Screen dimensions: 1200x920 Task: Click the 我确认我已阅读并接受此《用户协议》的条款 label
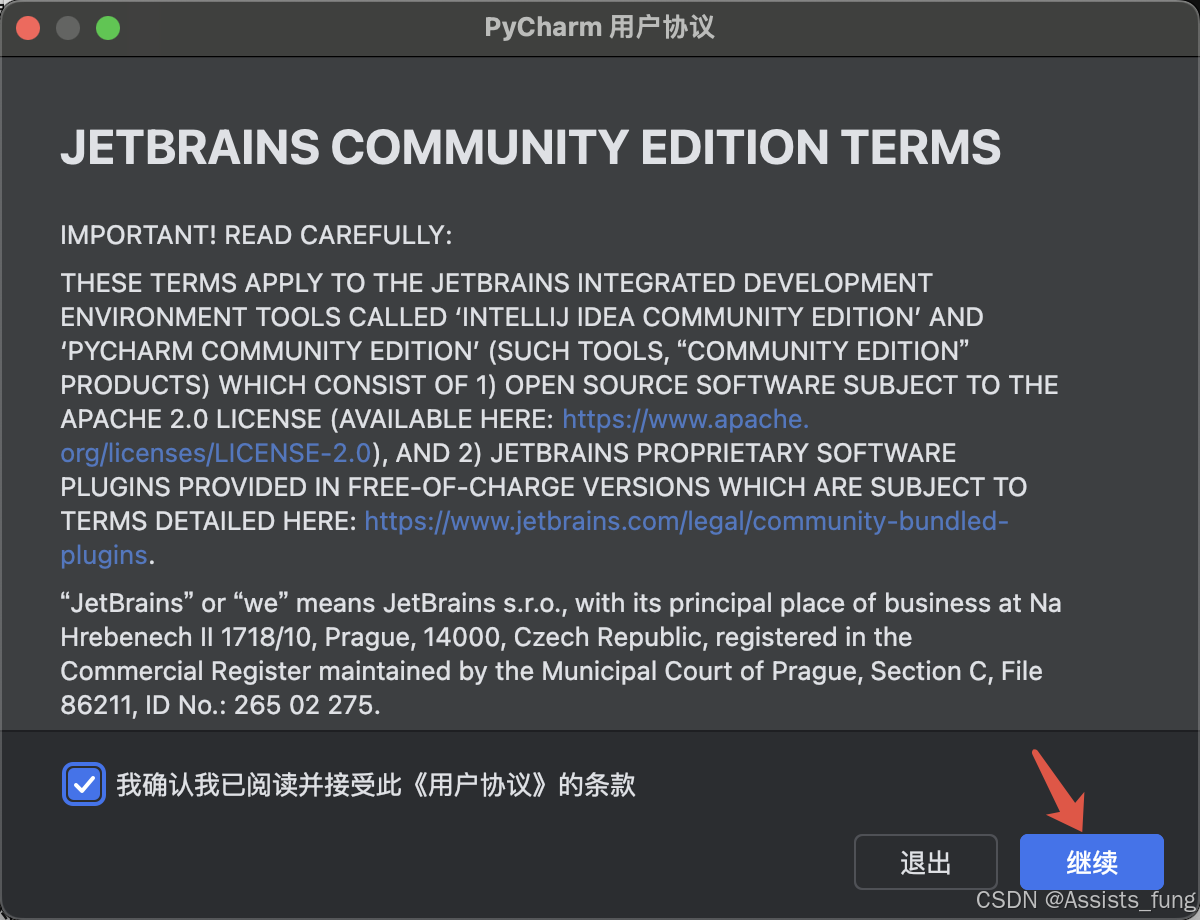tap(376, 785)
